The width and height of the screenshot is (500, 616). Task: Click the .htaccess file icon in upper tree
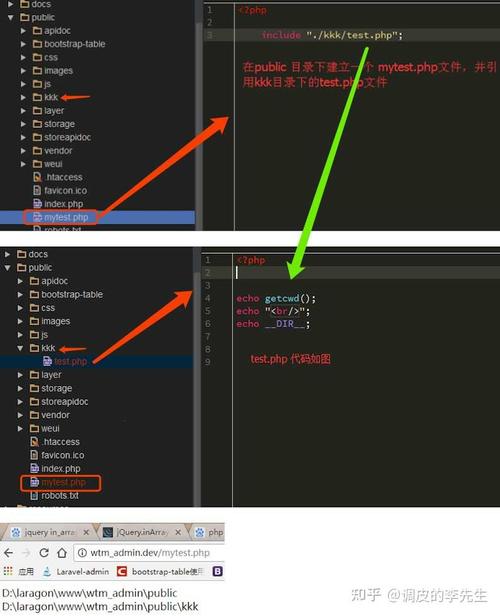(38, 177)
